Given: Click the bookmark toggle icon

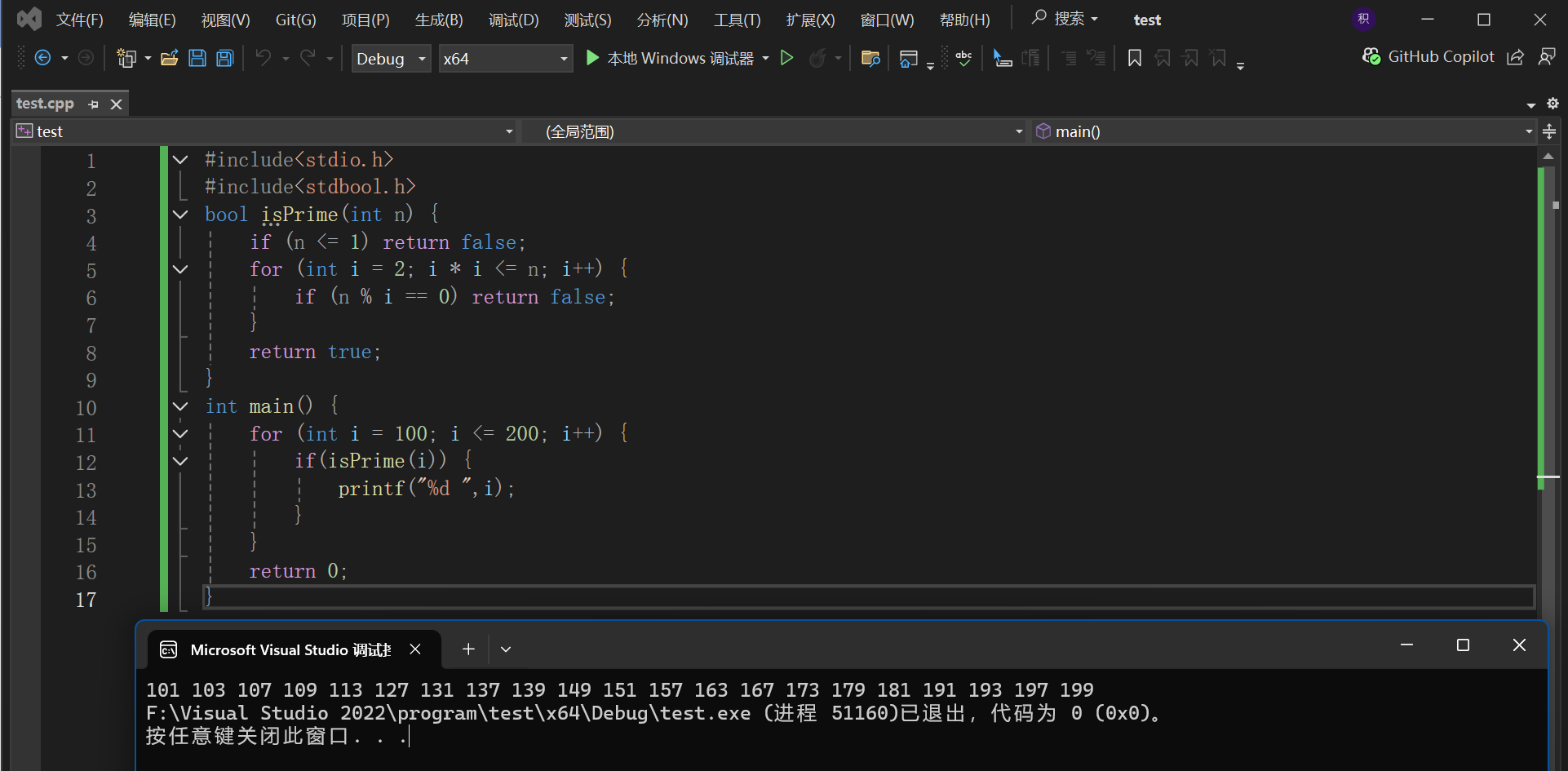Looking at the screenshot, I should point(1135,58).
